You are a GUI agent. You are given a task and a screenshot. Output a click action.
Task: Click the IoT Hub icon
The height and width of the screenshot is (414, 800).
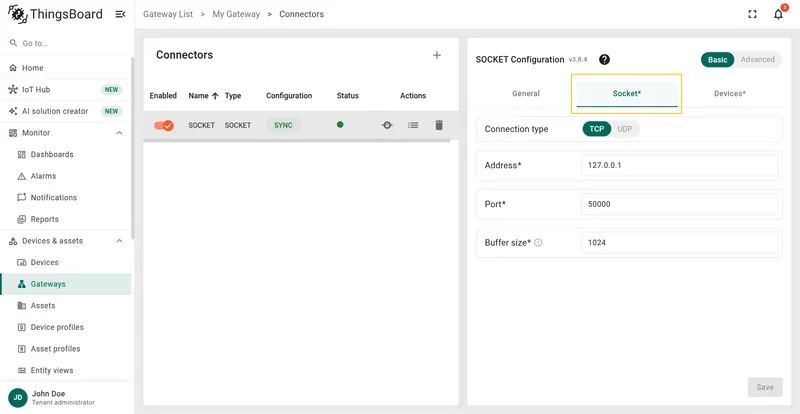(x=13, y=89)
